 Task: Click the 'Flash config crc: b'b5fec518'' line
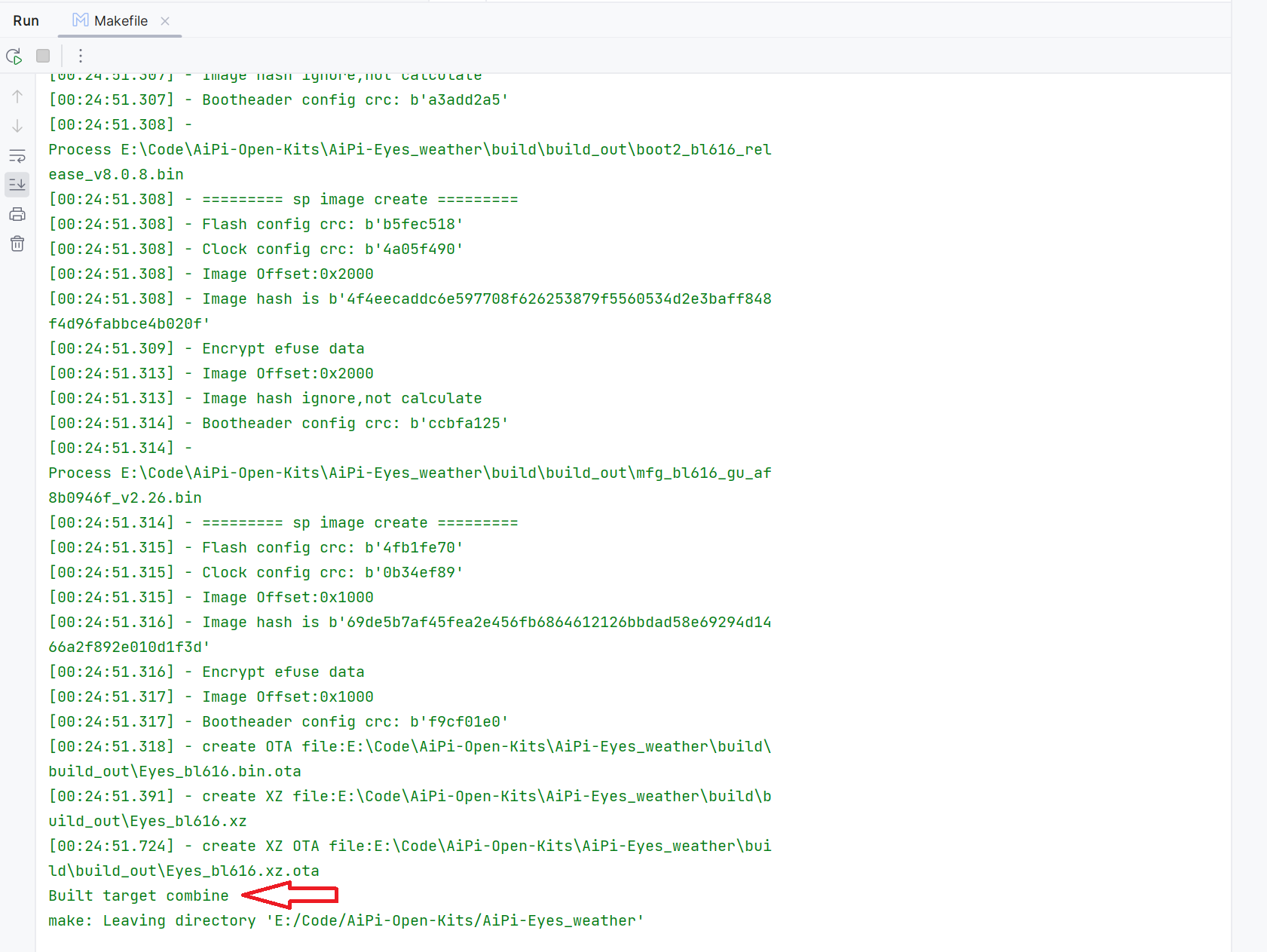pyautogui.click(x=256, y=224)
